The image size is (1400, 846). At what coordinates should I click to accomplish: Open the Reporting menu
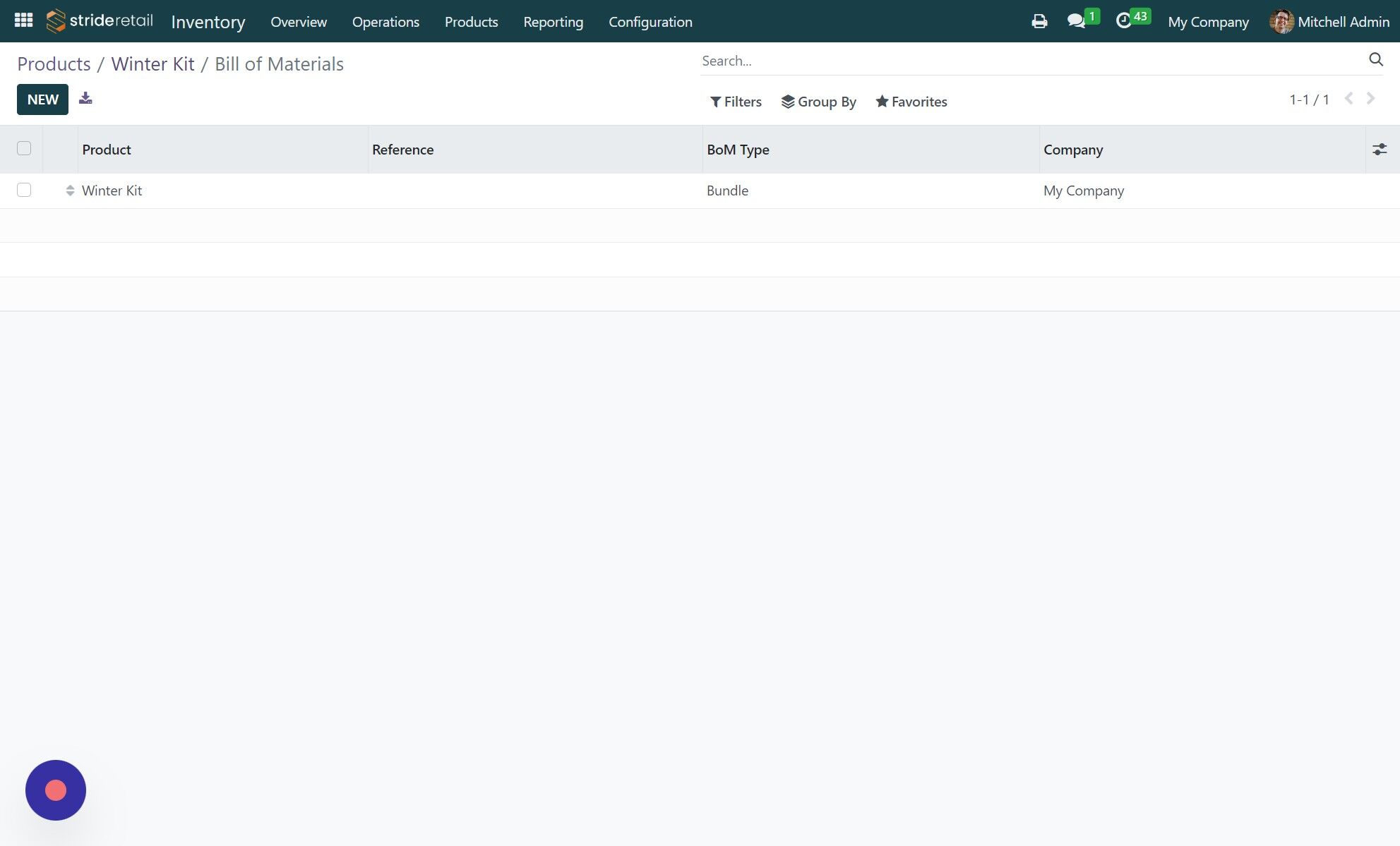click(553, 22)
